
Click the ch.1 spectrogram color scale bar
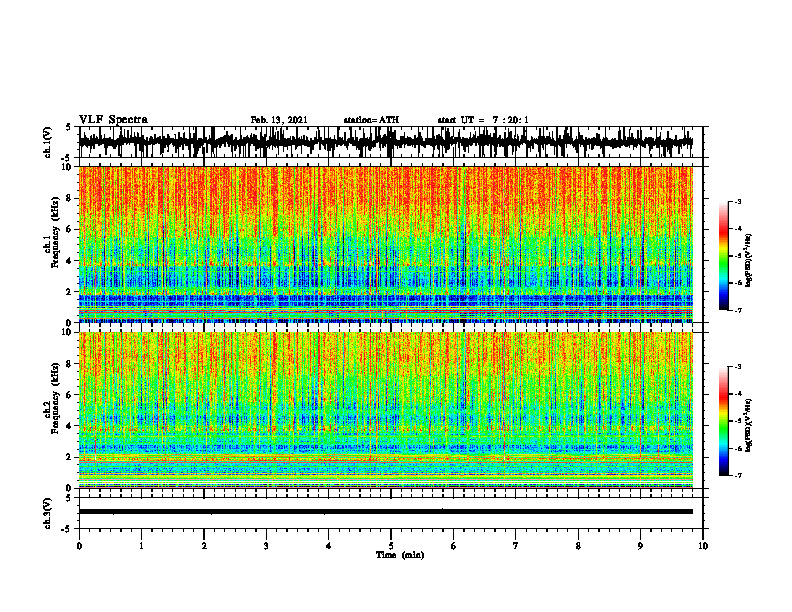tap(723, 256)
